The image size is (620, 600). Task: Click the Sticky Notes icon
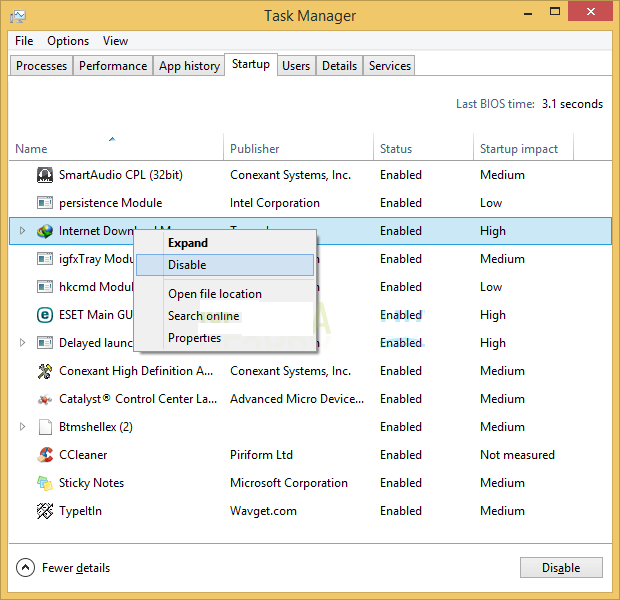(x=45, y=483)
